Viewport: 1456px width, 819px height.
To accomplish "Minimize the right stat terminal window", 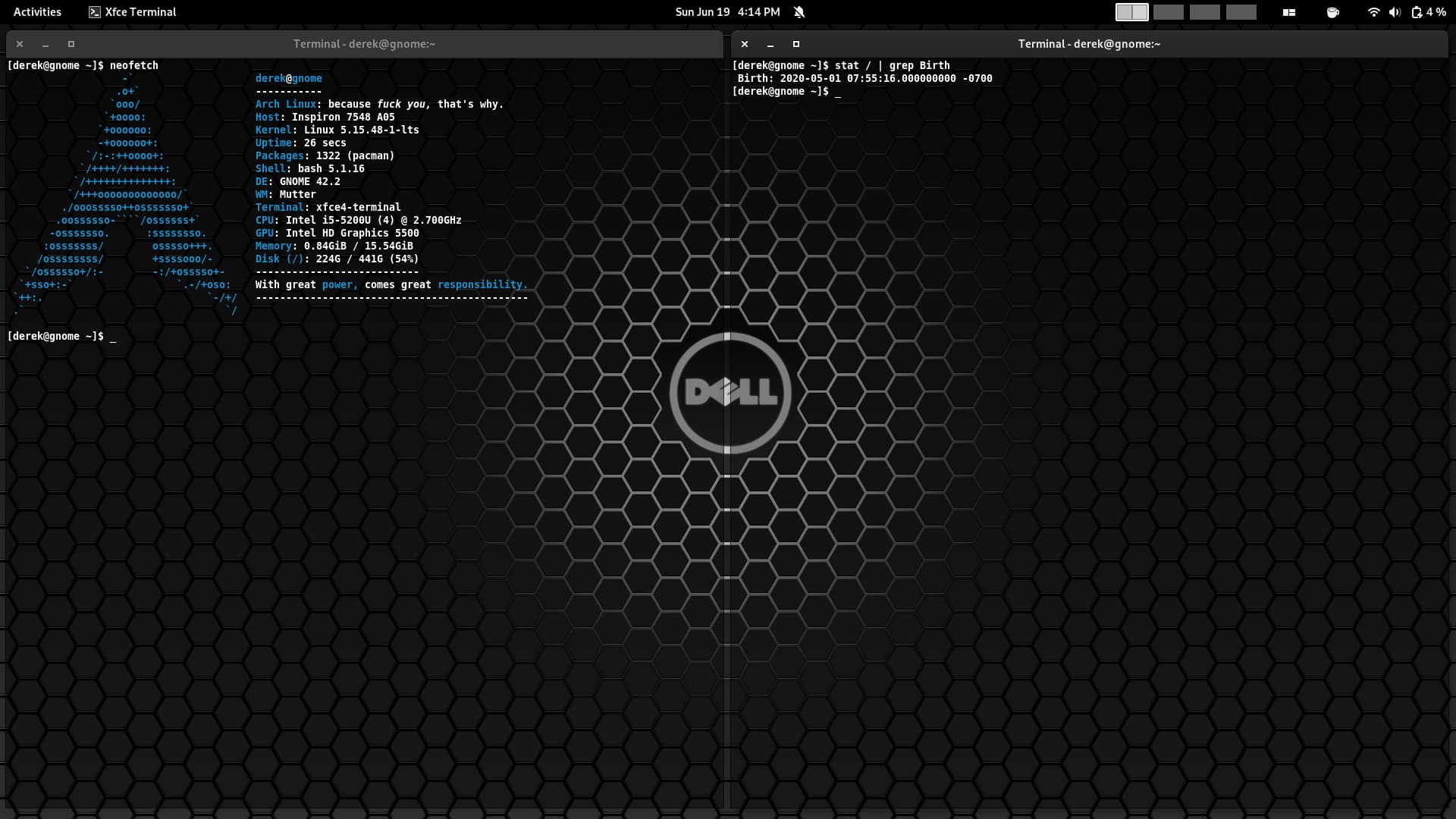I will [x=770, y=44].
